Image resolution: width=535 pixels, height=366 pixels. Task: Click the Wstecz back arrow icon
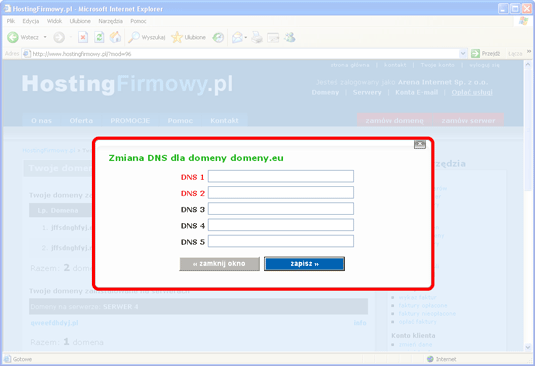point(13,37)
